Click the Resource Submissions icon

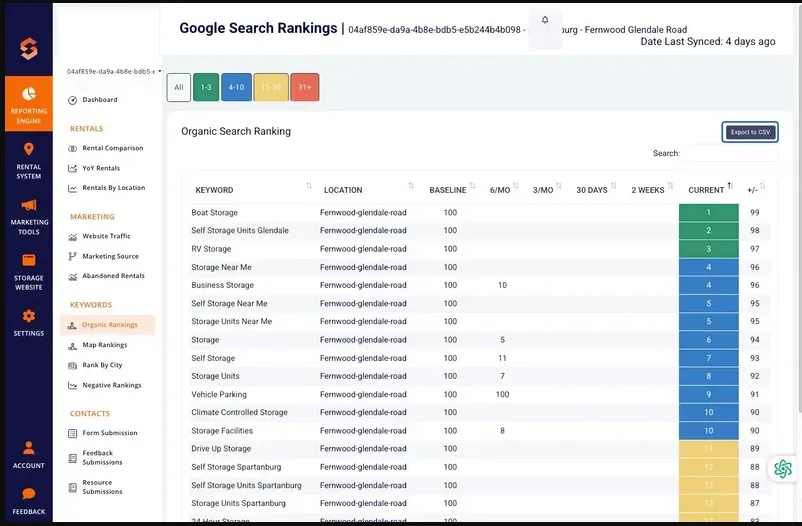73,487
